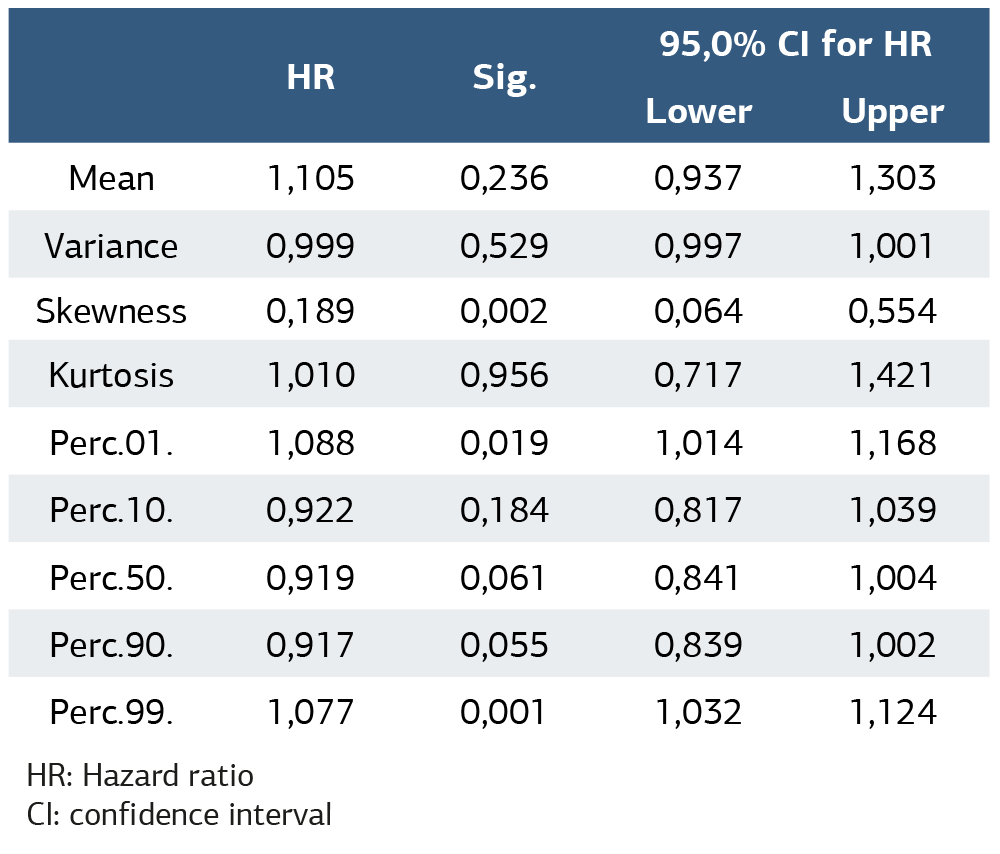Click the Sig. column header

point(504,79)
